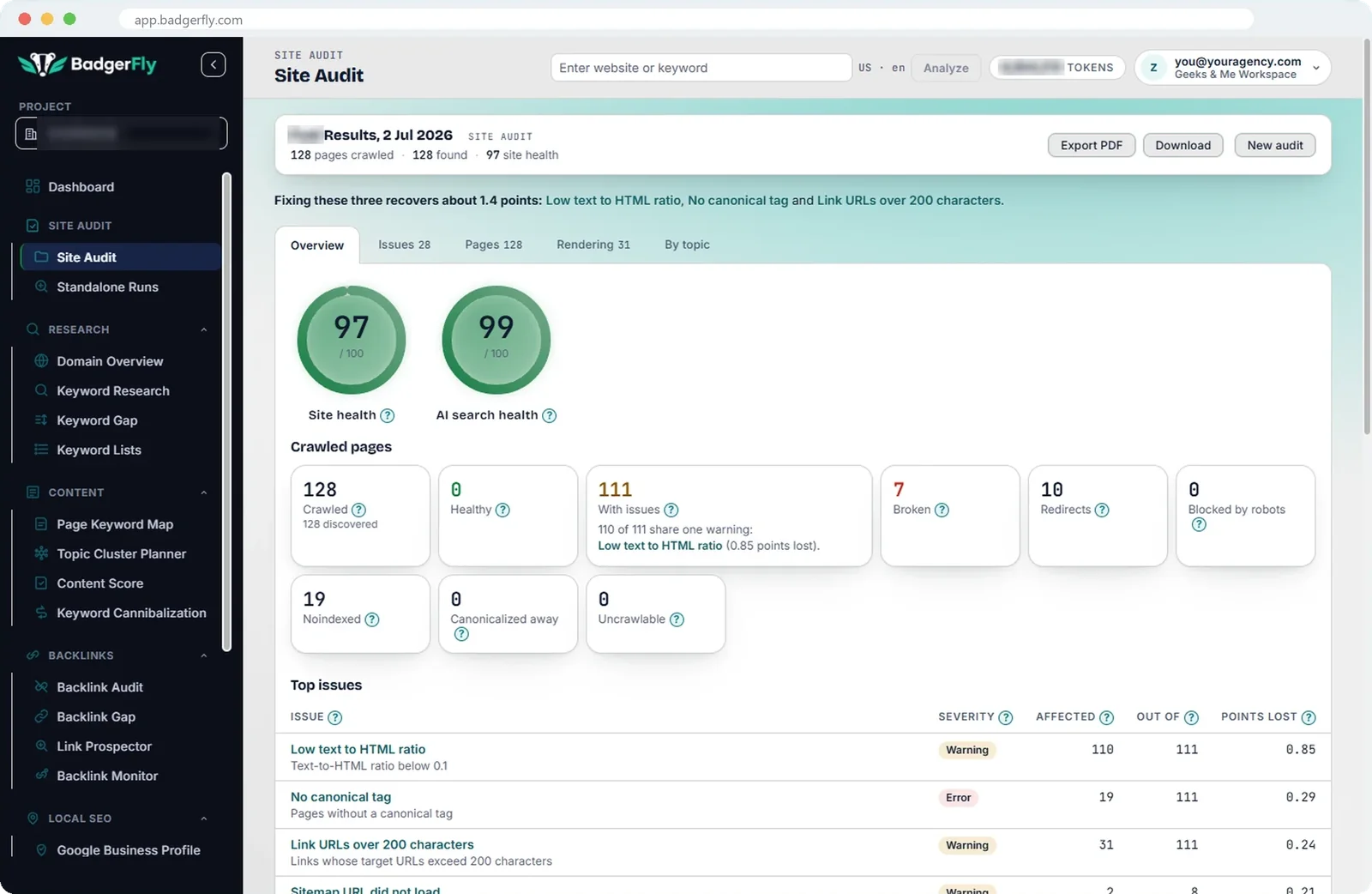Click the help icon under Blocked by robots
This screenshot has height=894, width=1372.
click(1199, 524)
